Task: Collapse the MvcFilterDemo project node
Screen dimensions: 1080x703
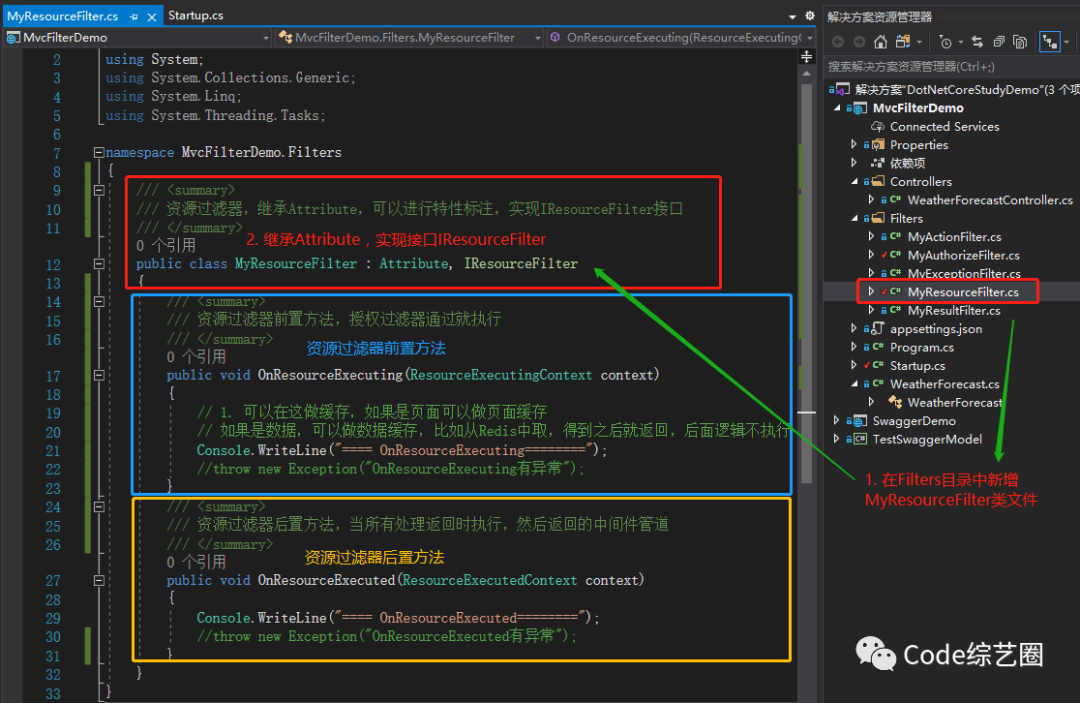Action: (x=838, y=108)
